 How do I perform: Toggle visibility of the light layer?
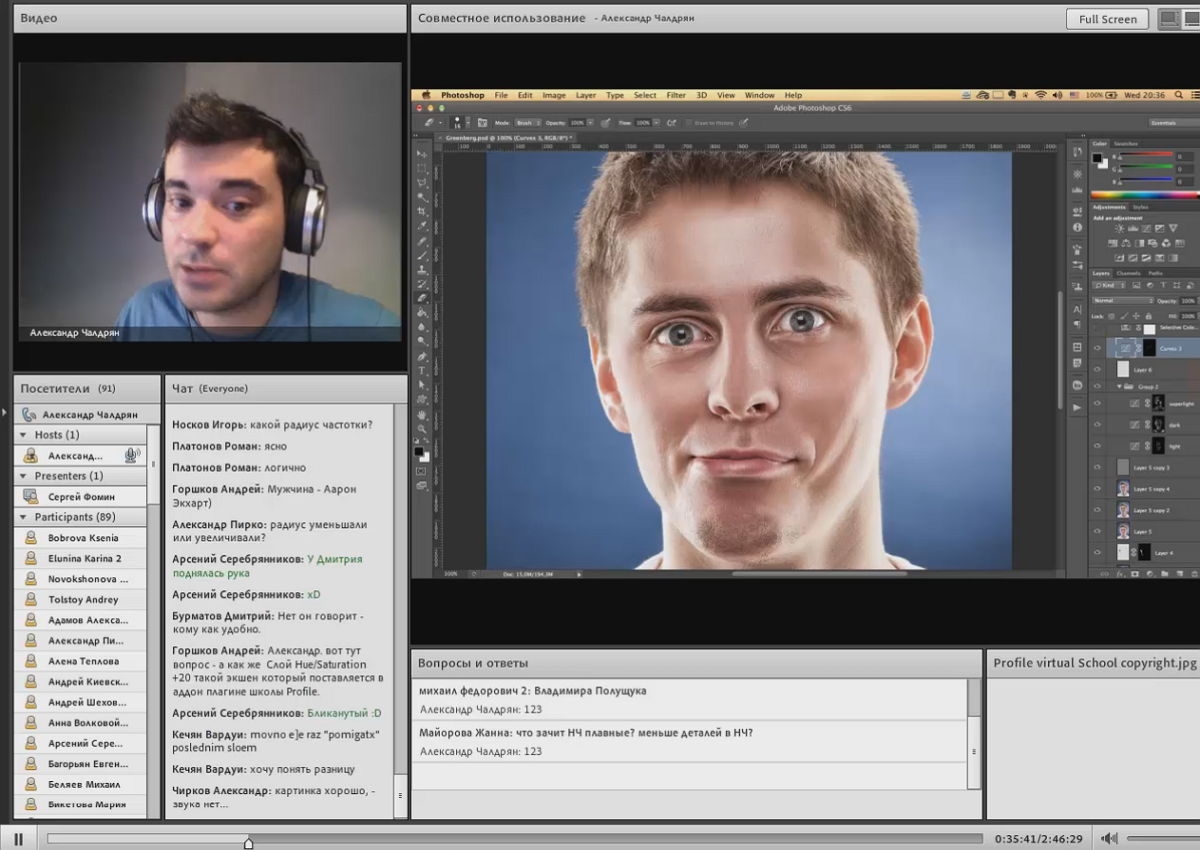point(1097,446)
